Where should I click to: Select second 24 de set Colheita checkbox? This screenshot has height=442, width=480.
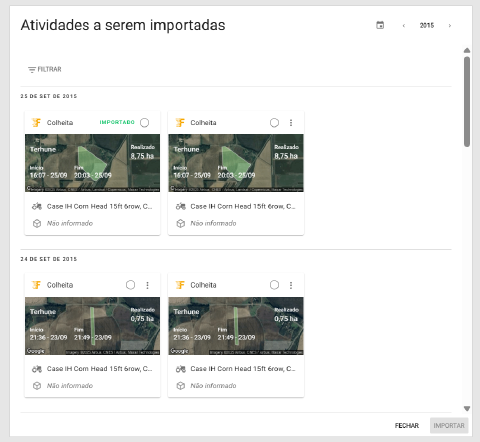(274, 285)
